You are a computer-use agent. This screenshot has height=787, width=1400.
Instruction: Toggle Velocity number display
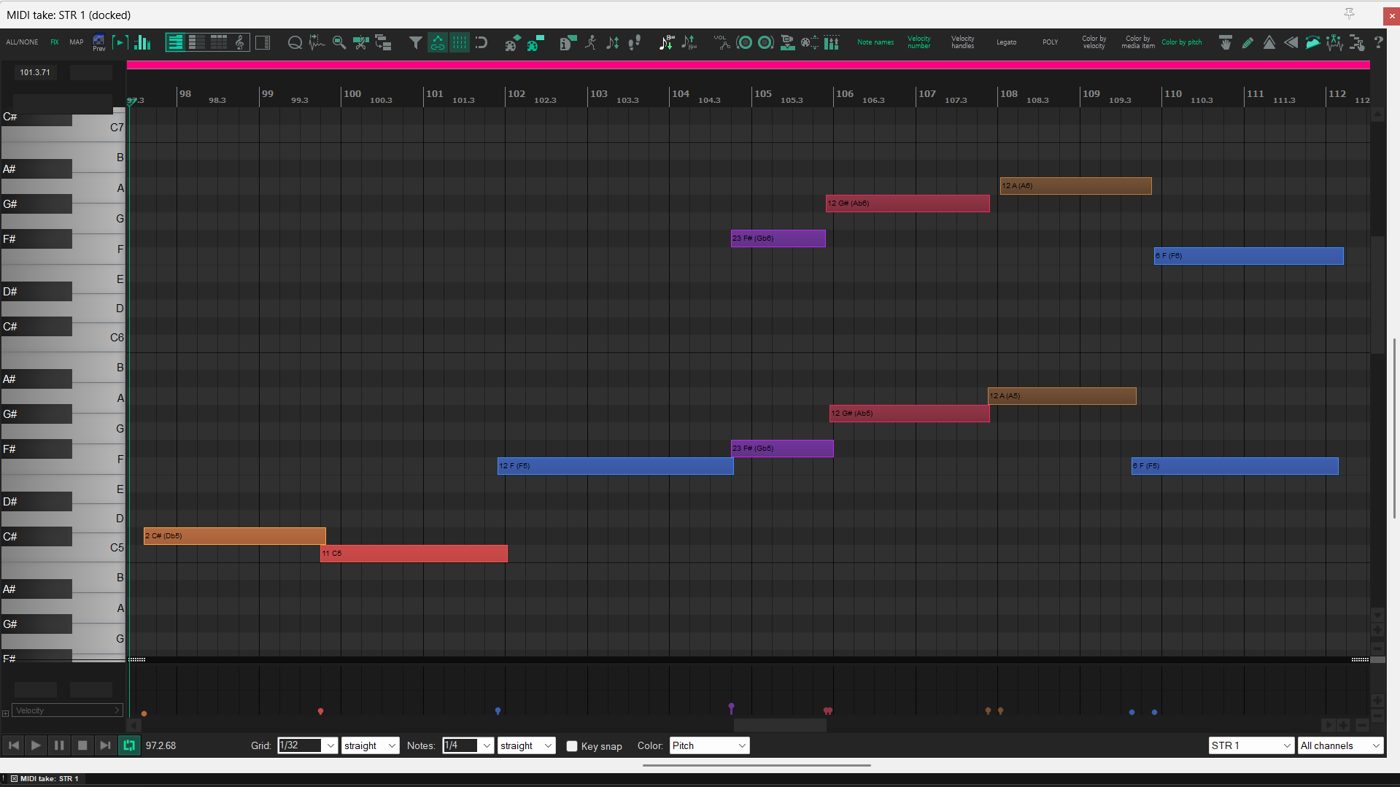919,42
